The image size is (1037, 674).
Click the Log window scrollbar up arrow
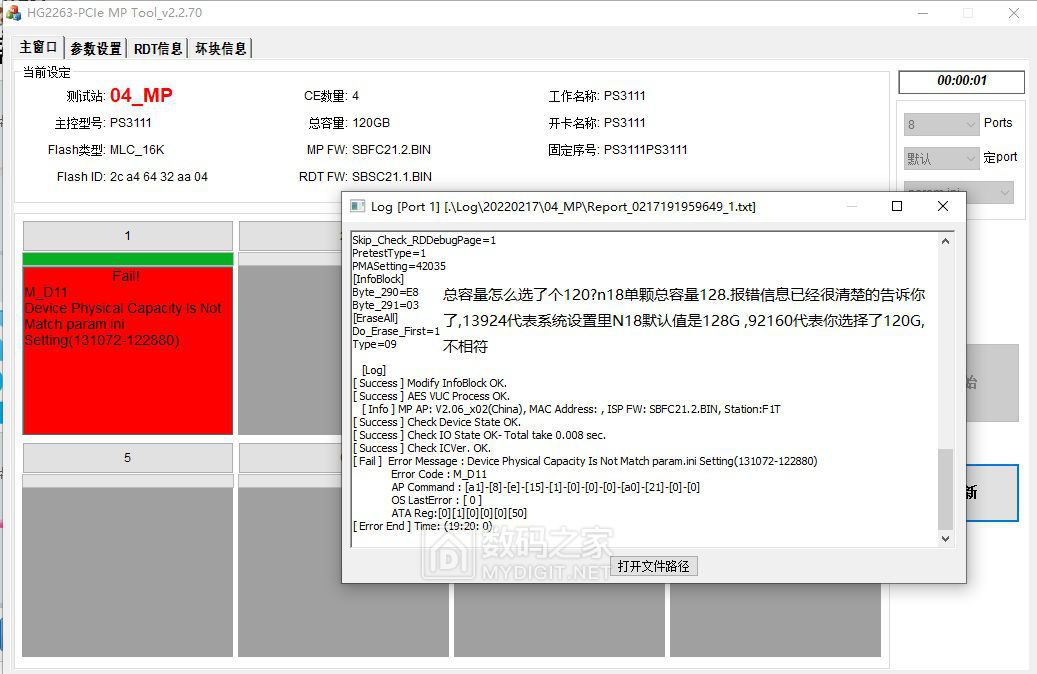pos(945,241)
